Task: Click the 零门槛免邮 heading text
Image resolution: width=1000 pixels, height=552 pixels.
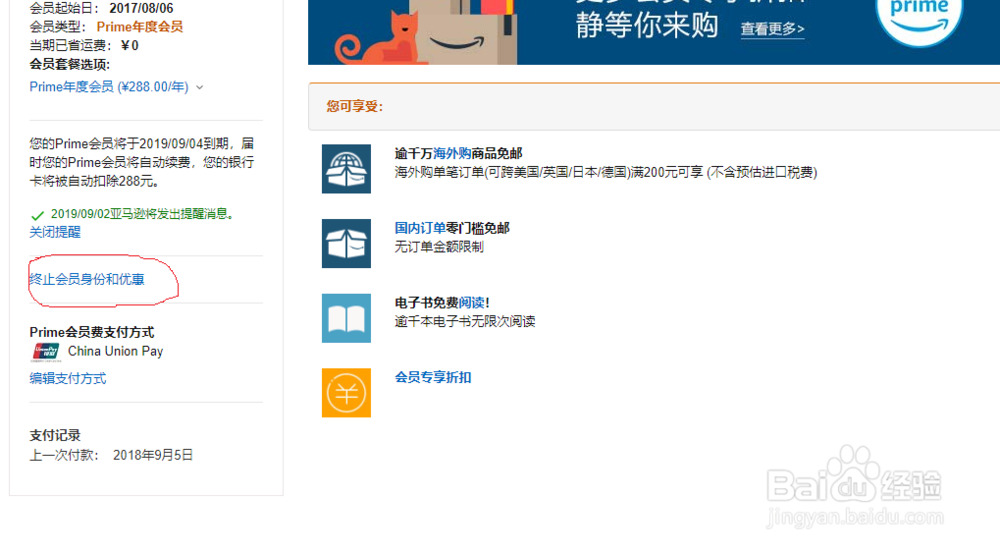Action: (x=478, y=228)
